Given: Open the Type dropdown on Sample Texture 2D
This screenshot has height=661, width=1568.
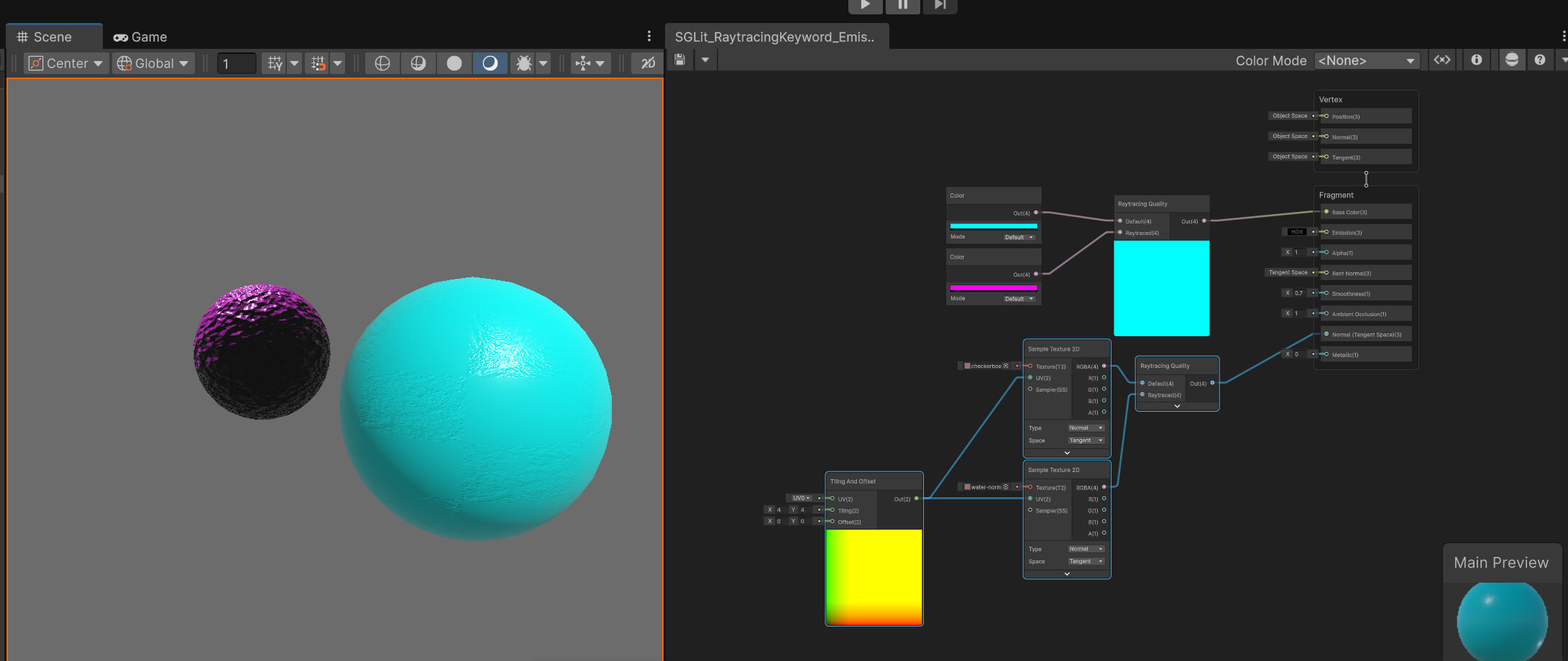Looking at the screenshot, I should (x=1086, y=427).
